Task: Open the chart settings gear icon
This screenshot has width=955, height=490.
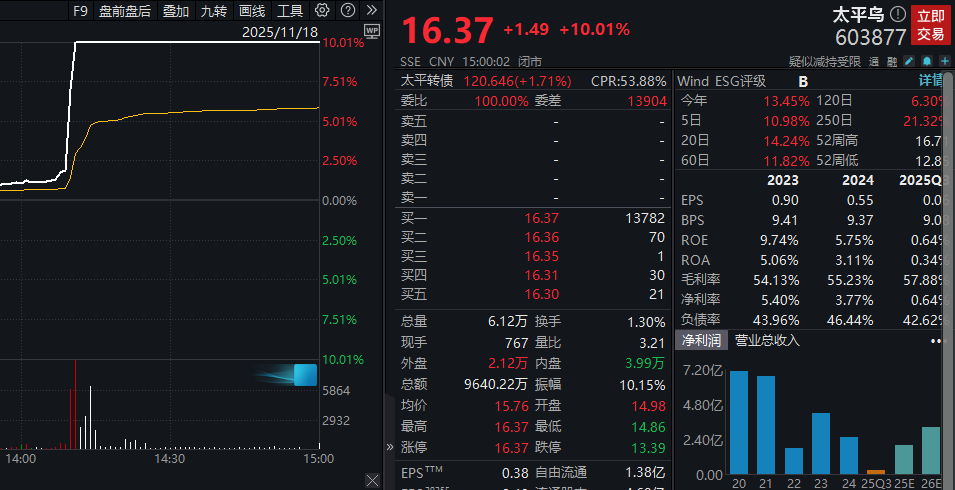Action: tap(322, 10)
